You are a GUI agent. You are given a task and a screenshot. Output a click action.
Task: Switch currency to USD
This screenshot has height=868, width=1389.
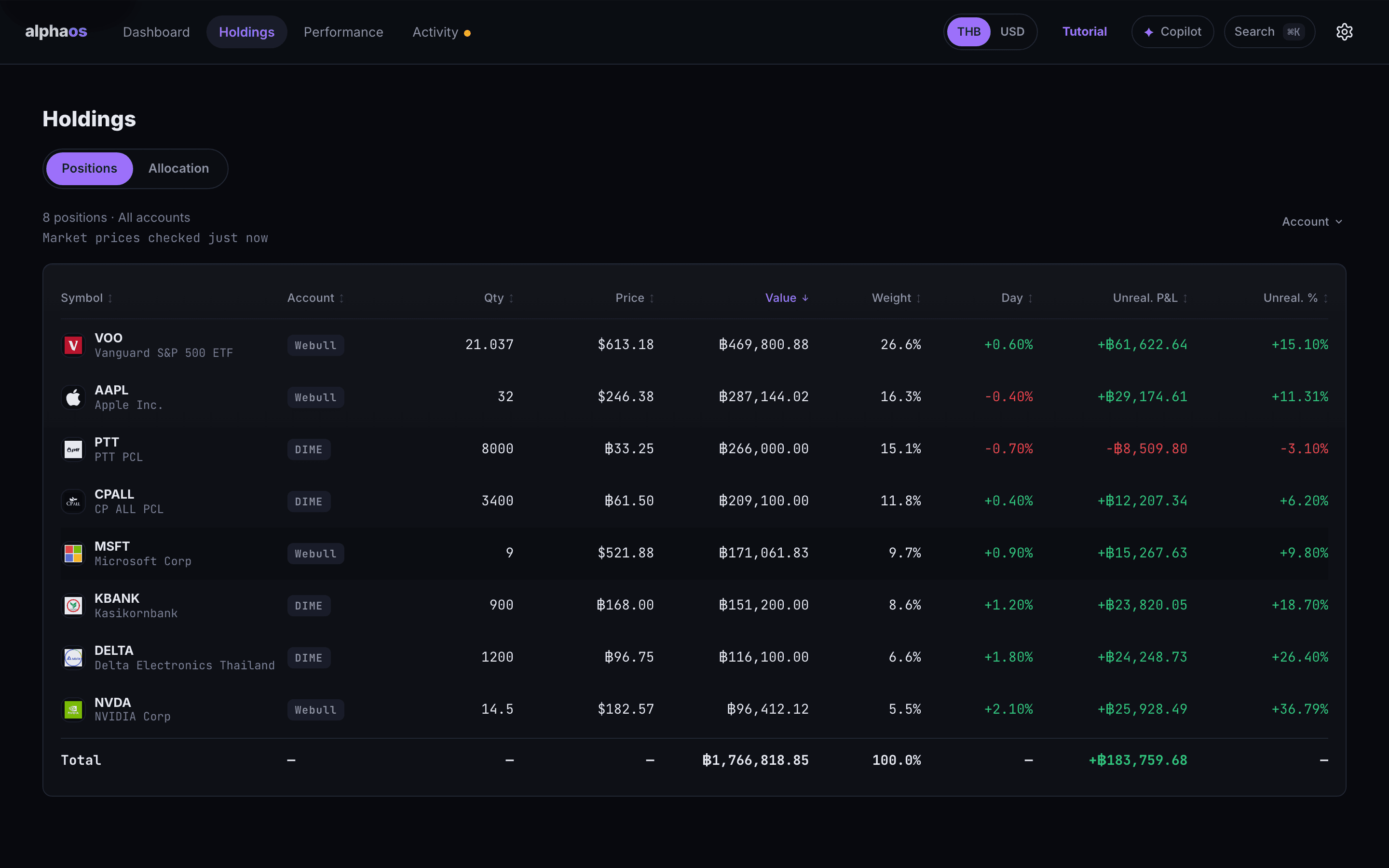(1012, 31)
